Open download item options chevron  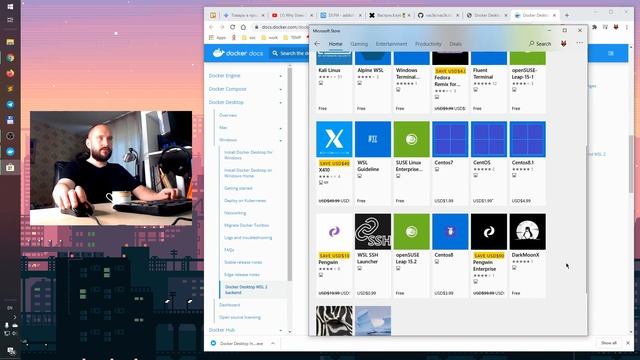point(273,344)
